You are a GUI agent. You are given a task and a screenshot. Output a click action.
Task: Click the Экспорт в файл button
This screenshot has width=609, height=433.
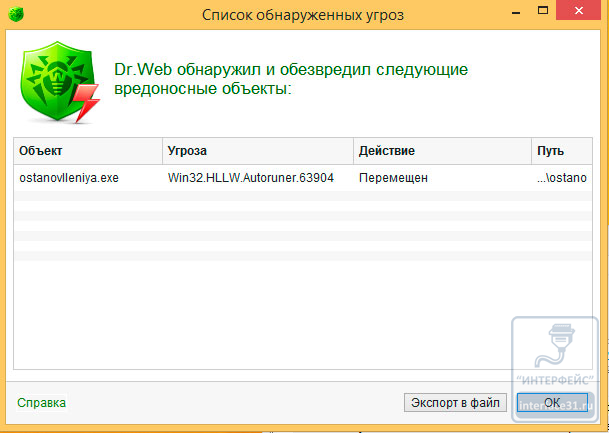pos(455,403)
